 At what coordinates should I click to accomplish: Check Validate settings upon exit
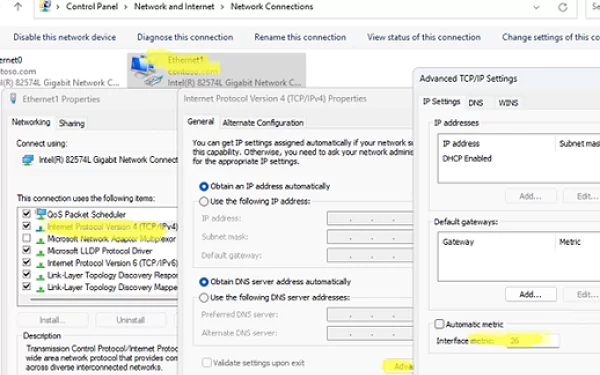pos(207,362)
